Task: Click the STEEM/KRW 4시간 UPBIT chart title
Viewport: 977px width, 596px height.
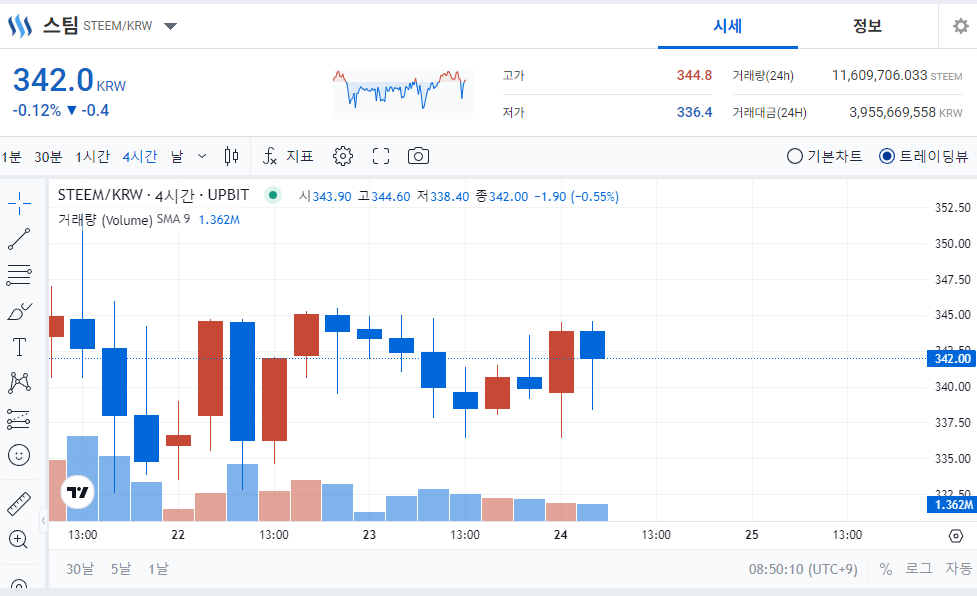Action: pyautogui.click(x=153, y=195)
